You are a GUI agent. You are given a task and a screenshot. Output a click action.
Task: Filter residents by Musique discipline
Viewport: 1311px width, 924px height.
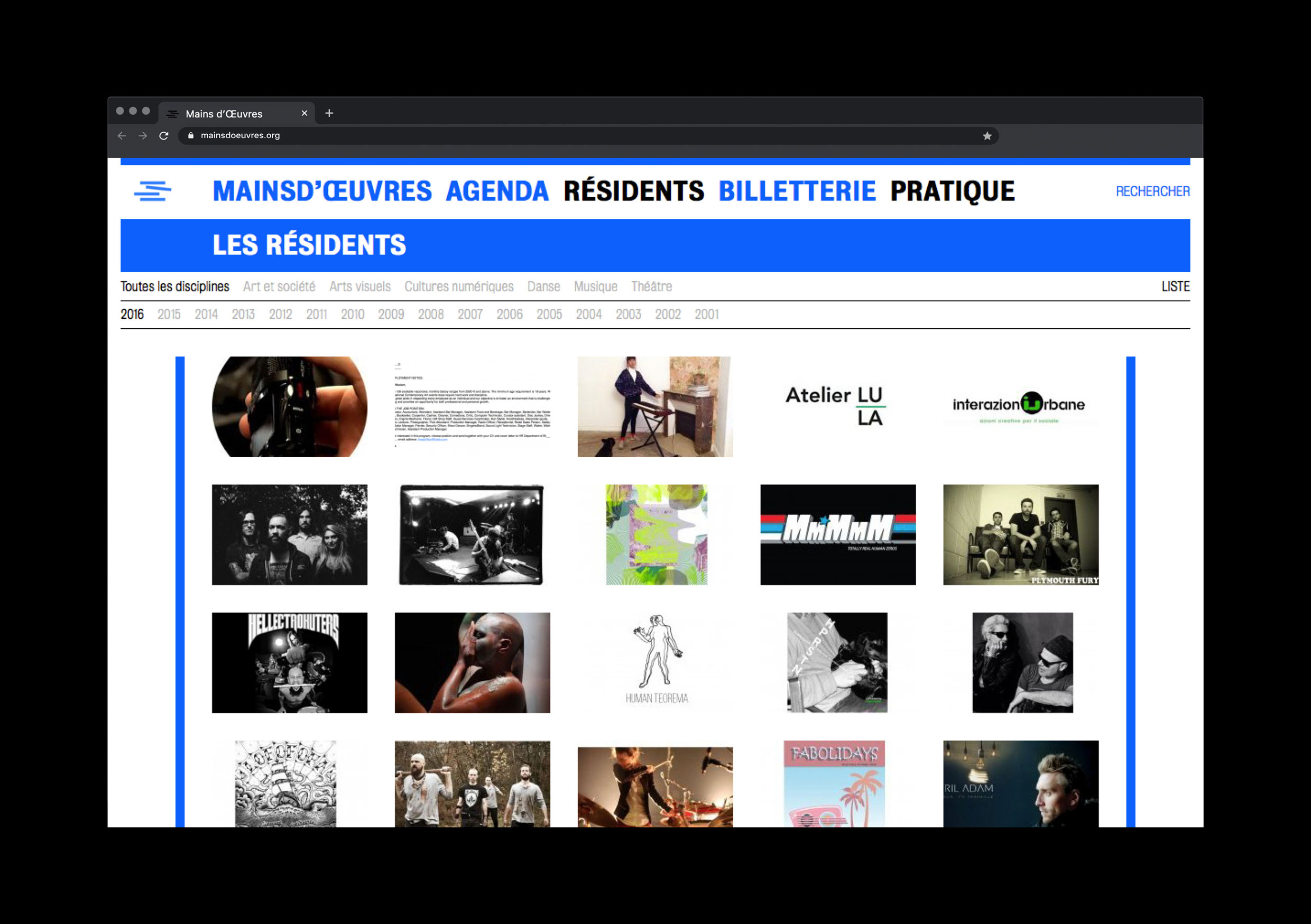pyautogui.click(x=596, y=287)
